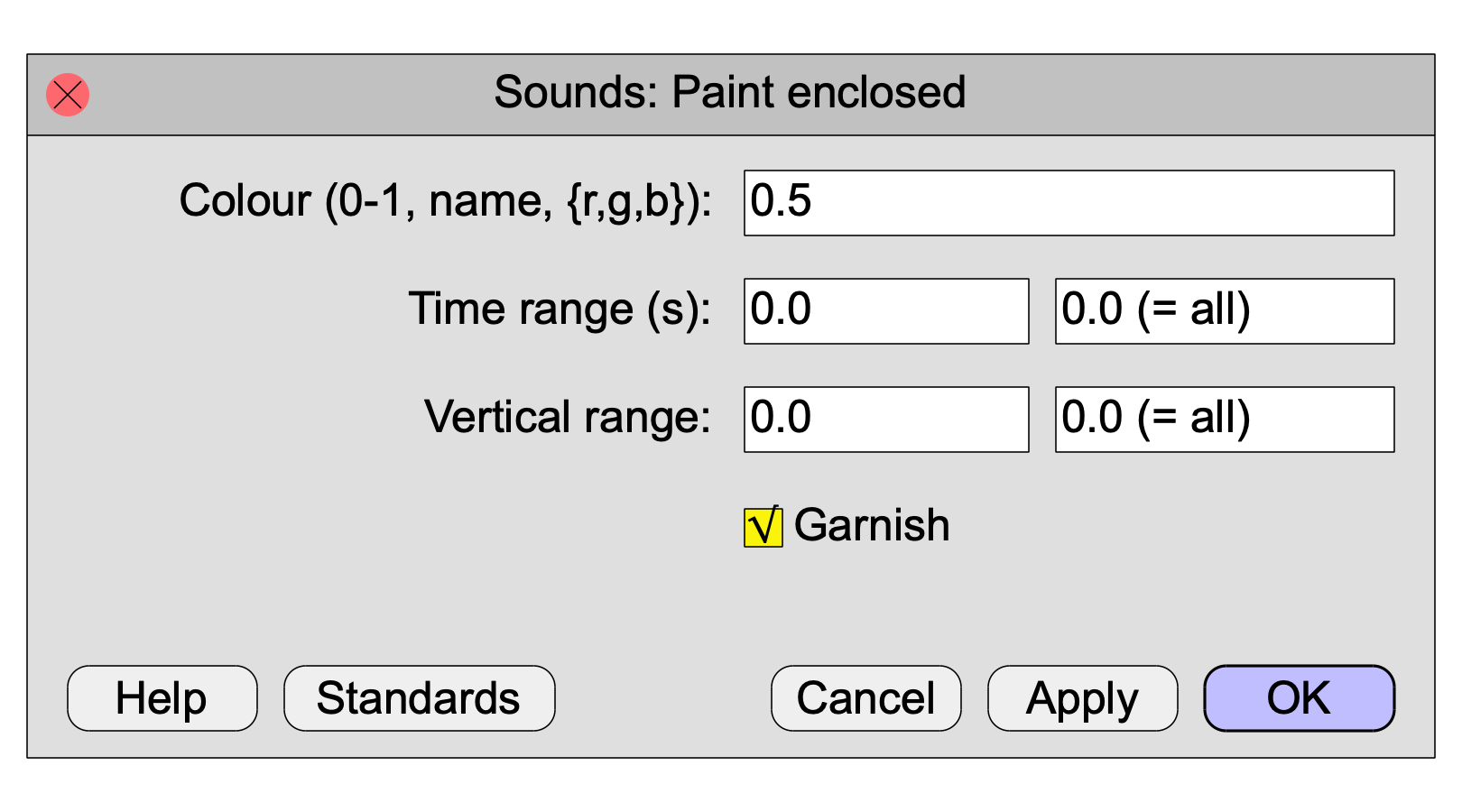Focus the Colour input field

[x=1069, y=203]
